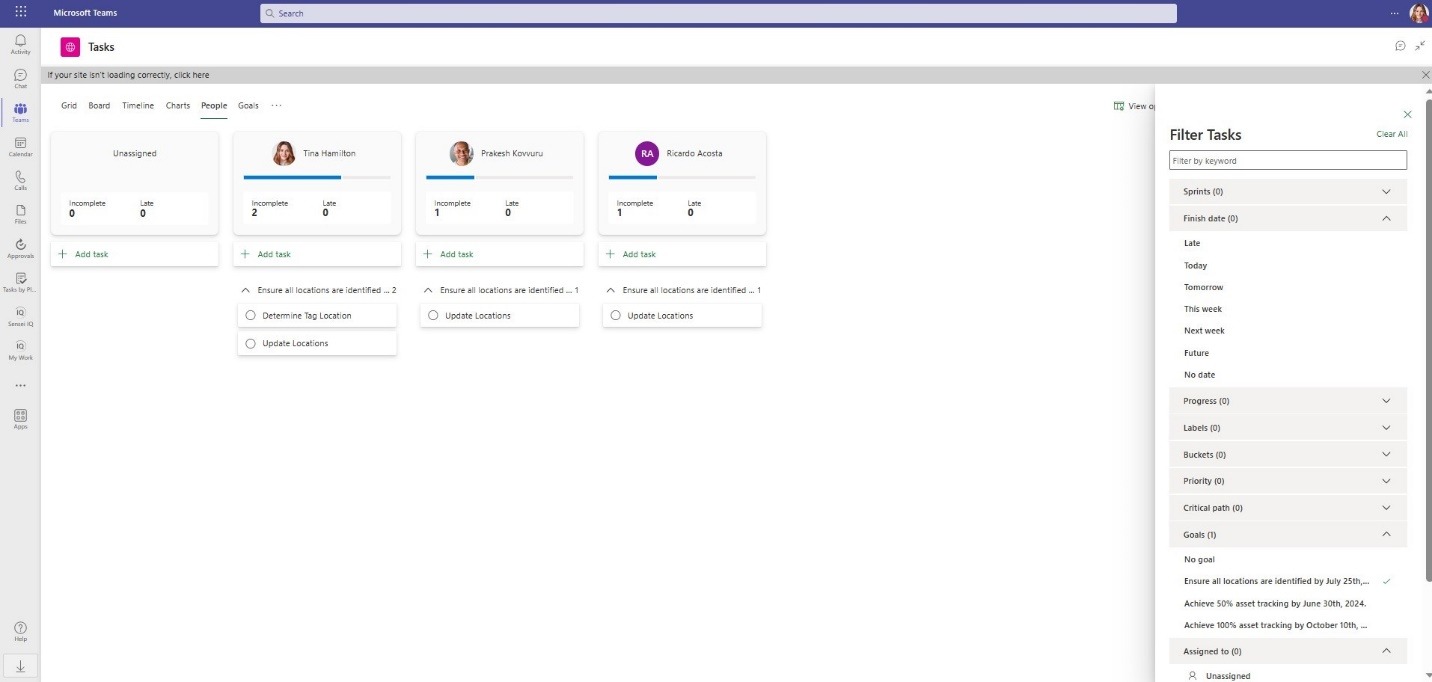
Task: Expand the Buckets filter section
Action: coord(1288,454)
